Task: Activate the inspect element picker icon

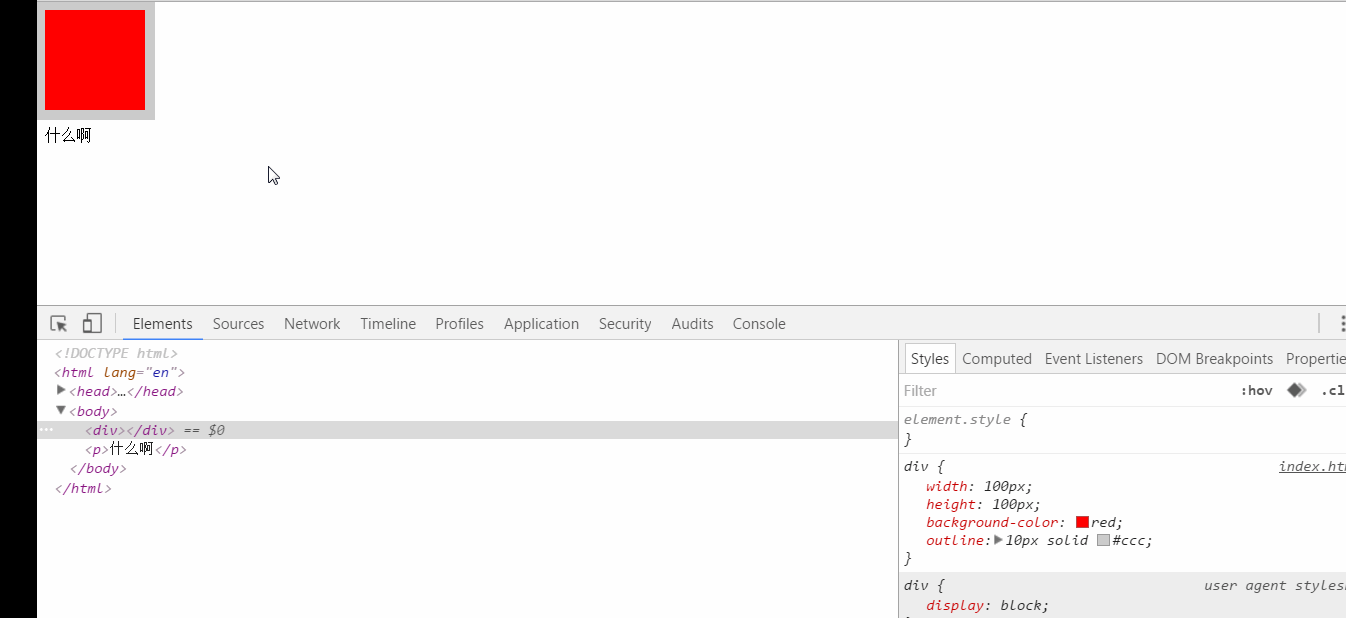Action: point(59,323)
